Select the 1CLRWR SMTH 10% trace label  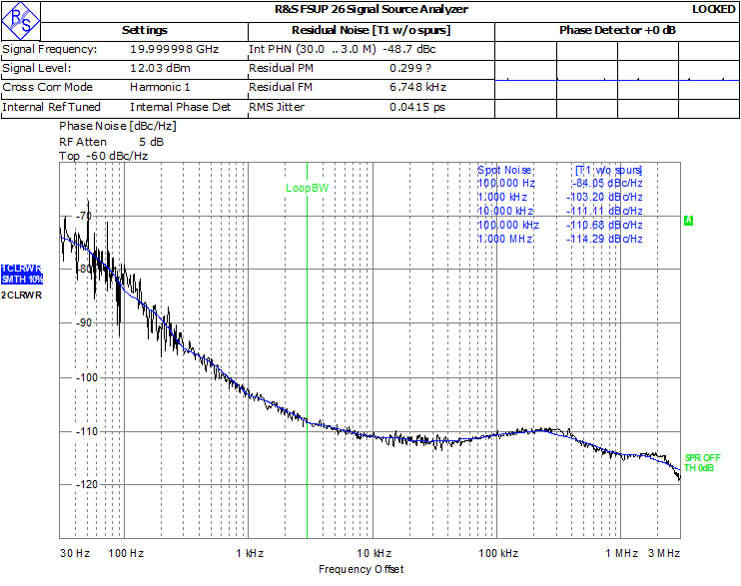21,273
